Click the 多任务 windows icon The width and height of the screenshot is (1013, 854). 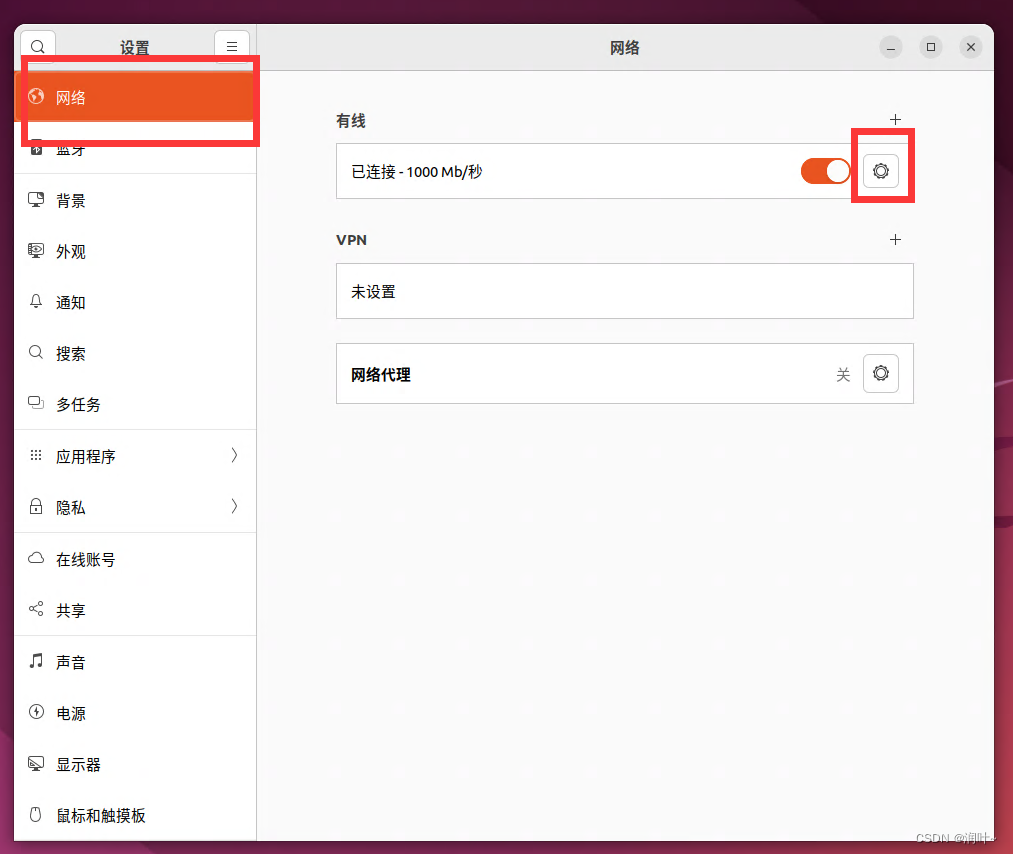pos(36,403)
